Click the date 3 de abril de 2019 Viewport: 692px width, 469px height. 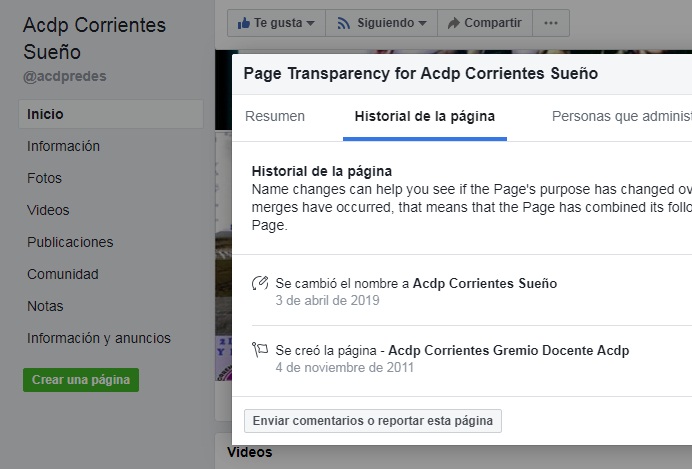pos(327,300)
